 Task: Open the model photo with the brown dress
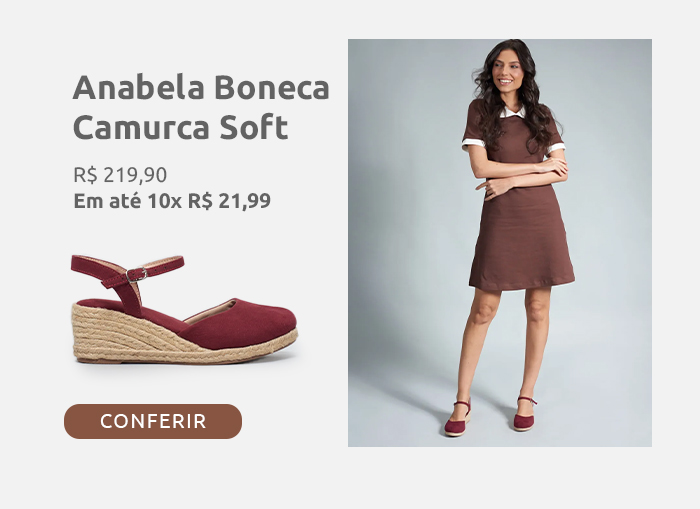[x=500, y=243]
